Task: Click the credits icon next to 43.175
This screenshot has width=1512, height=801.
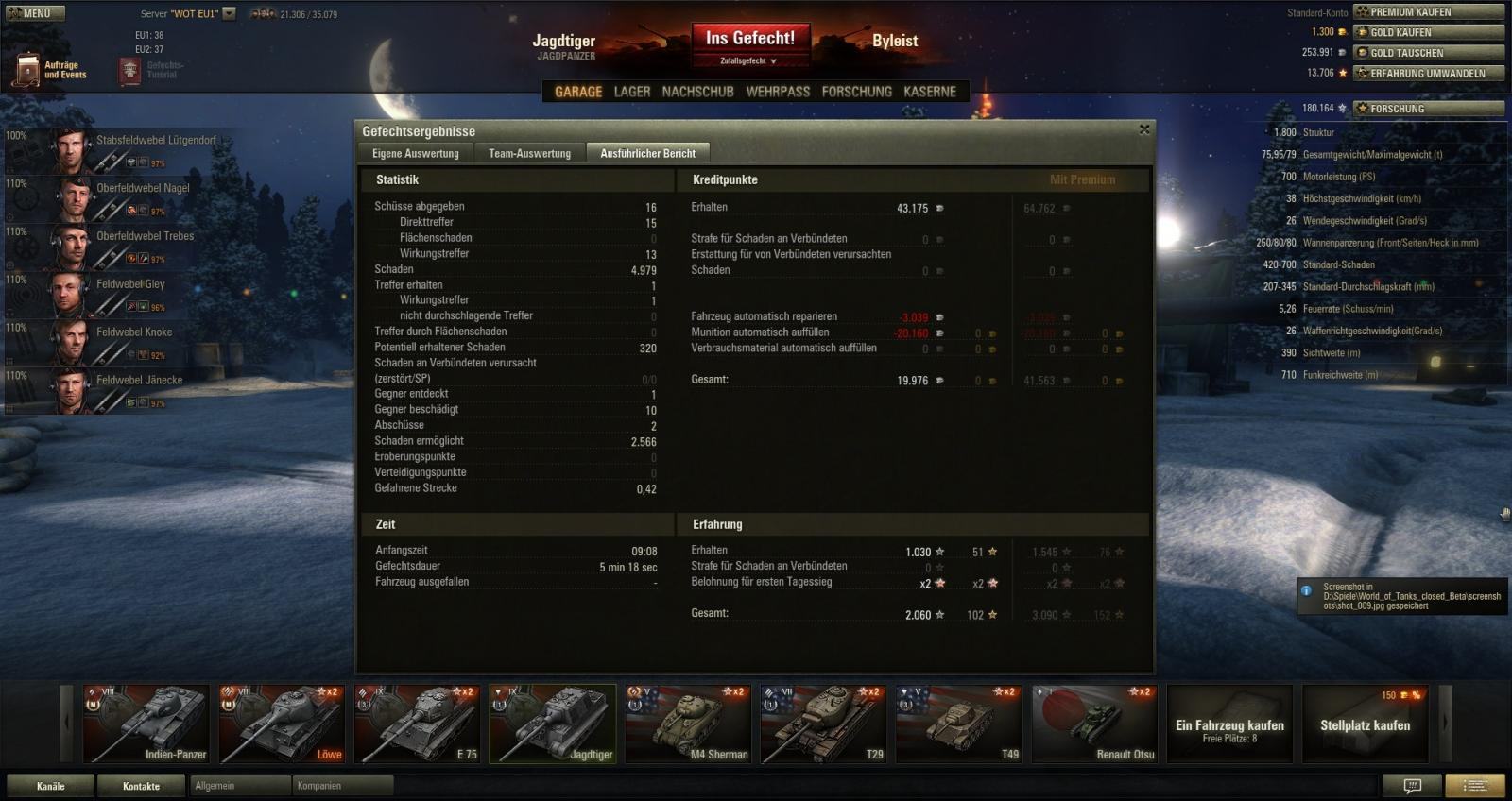Action: click(x=939, y=208)
